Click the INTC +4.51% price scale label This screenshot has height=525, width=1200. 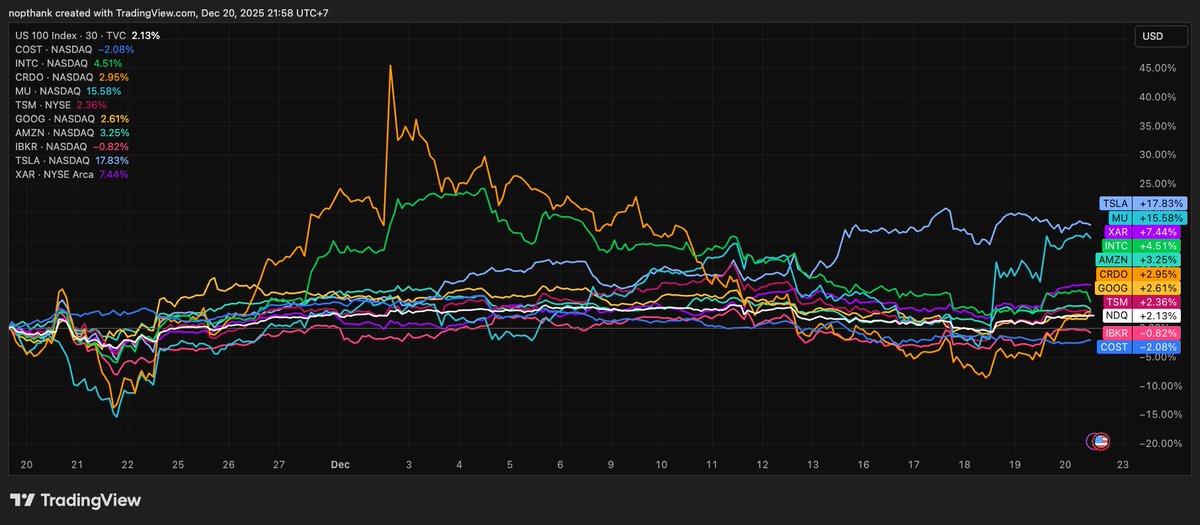coord(1140,245)
